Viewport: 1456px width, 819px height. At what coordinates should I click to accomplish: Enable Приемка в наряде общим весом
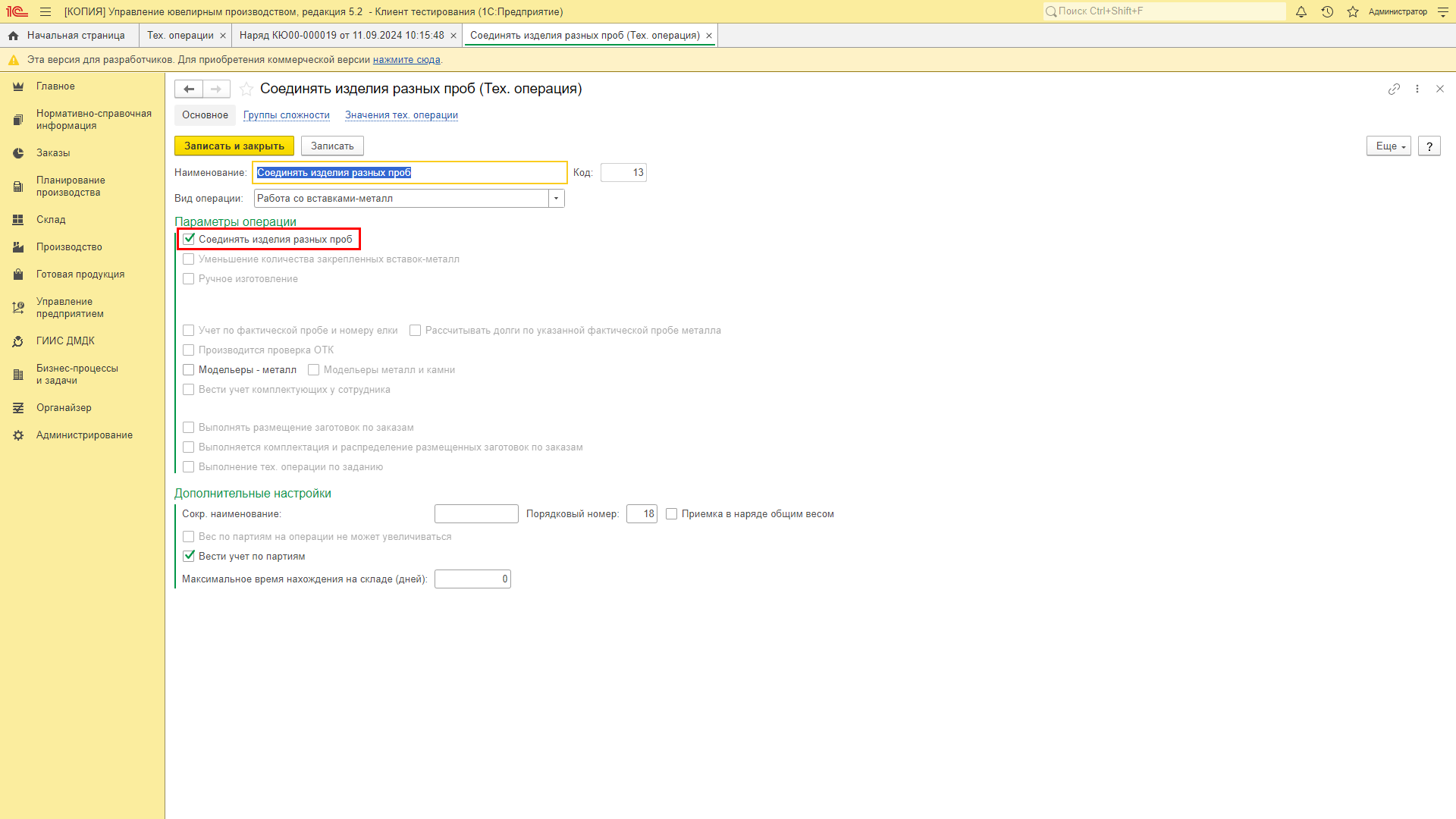672,514
